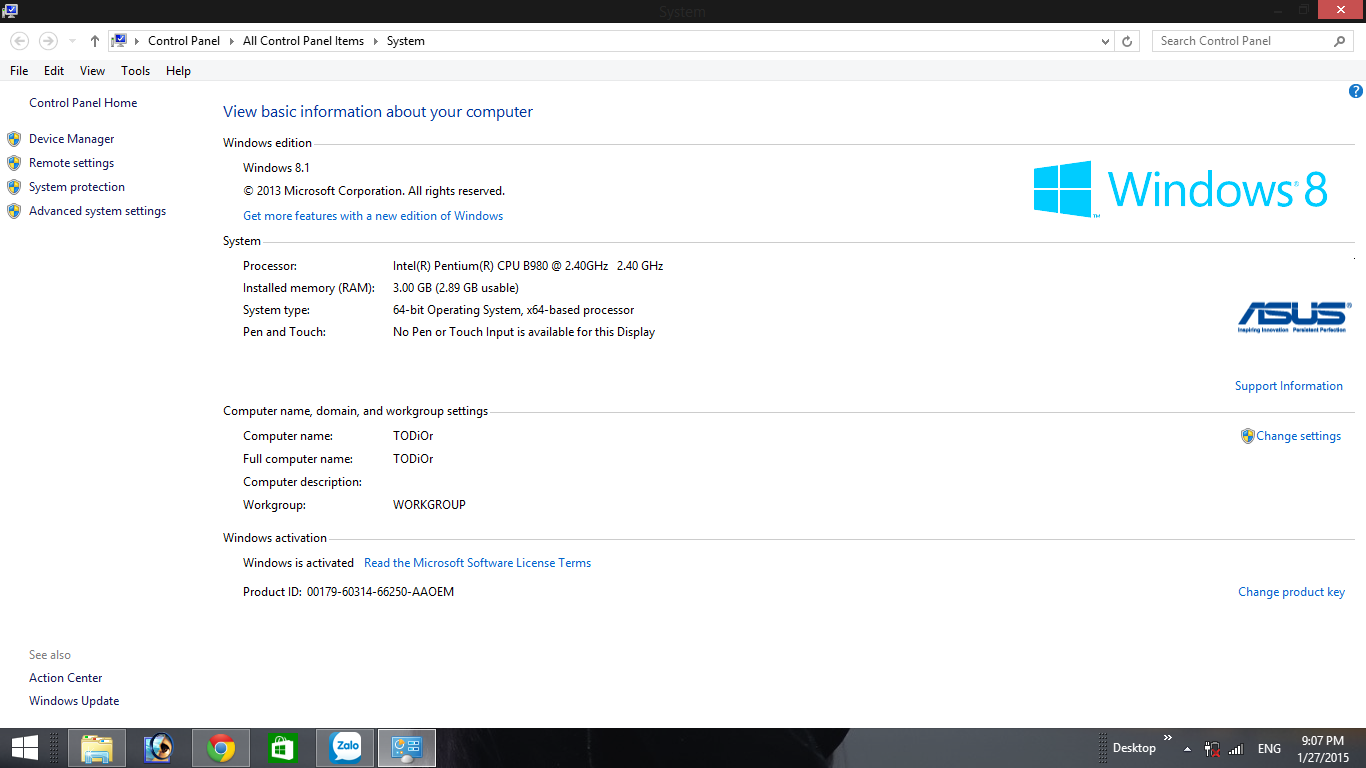Open Windows Store taskbar icon

283,748
